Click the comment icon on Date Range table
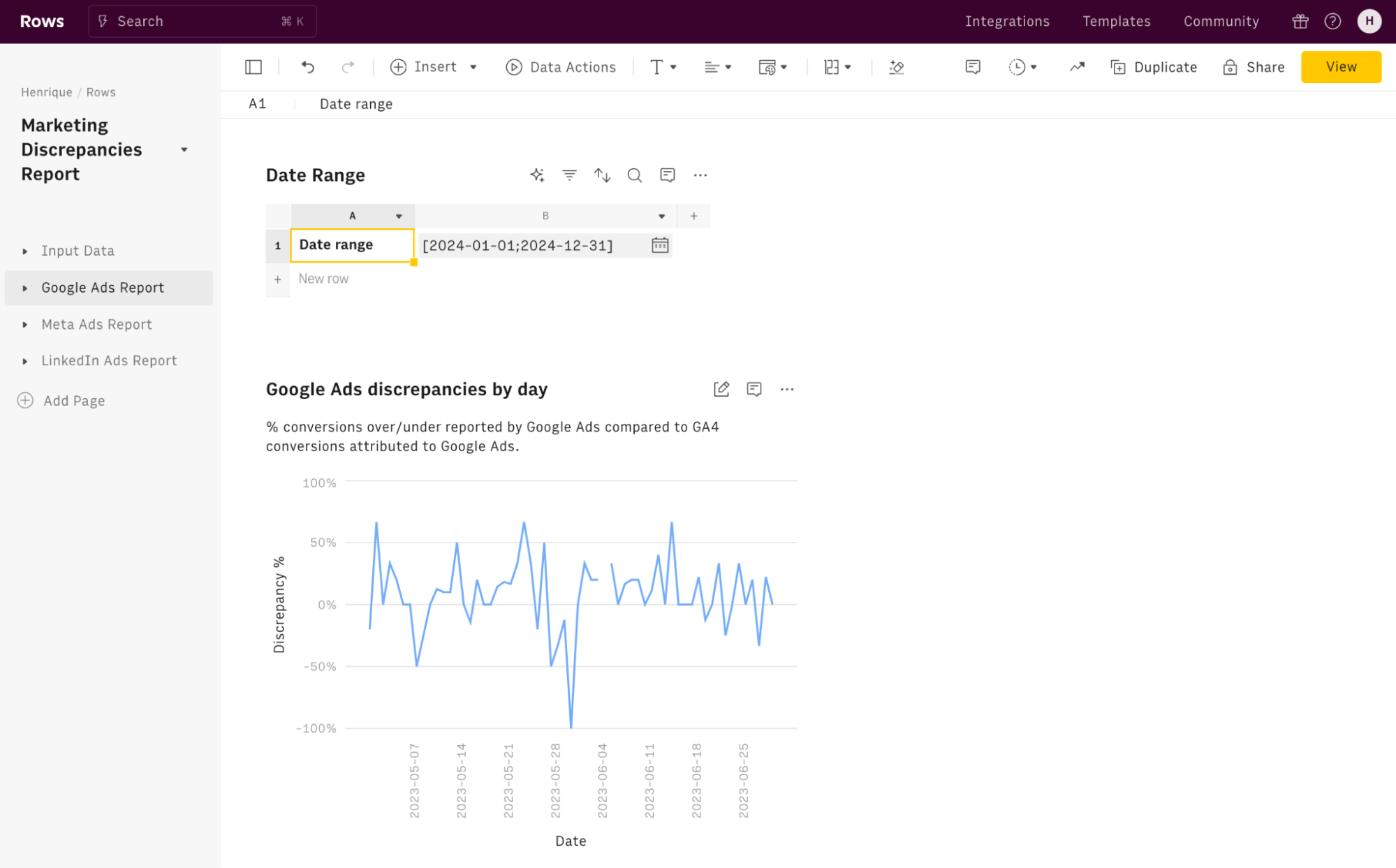Viewport: 1396px width, 868px height. [x=668, y=175]
